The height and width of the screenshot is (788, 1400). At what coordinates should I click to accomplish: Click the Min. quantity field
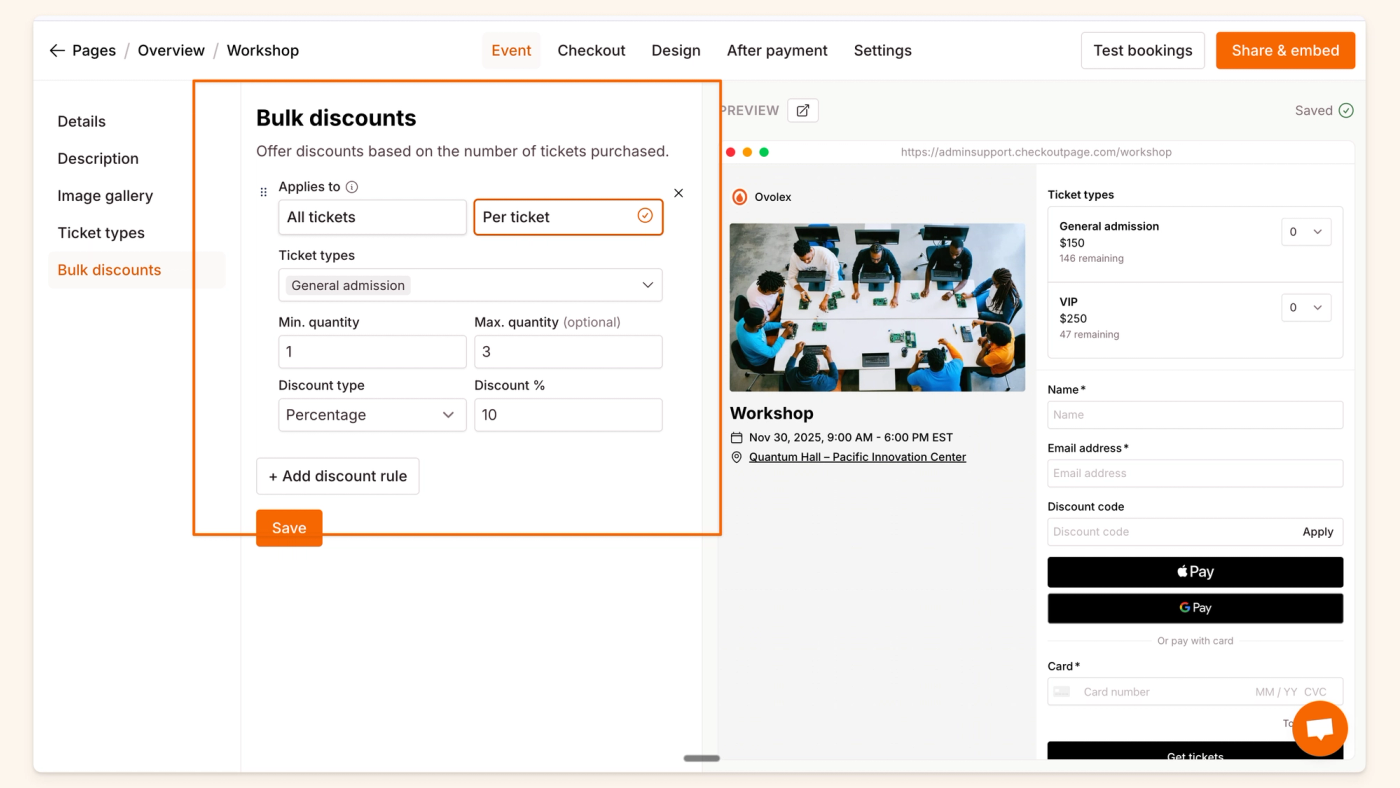click(x=372, y=352)
